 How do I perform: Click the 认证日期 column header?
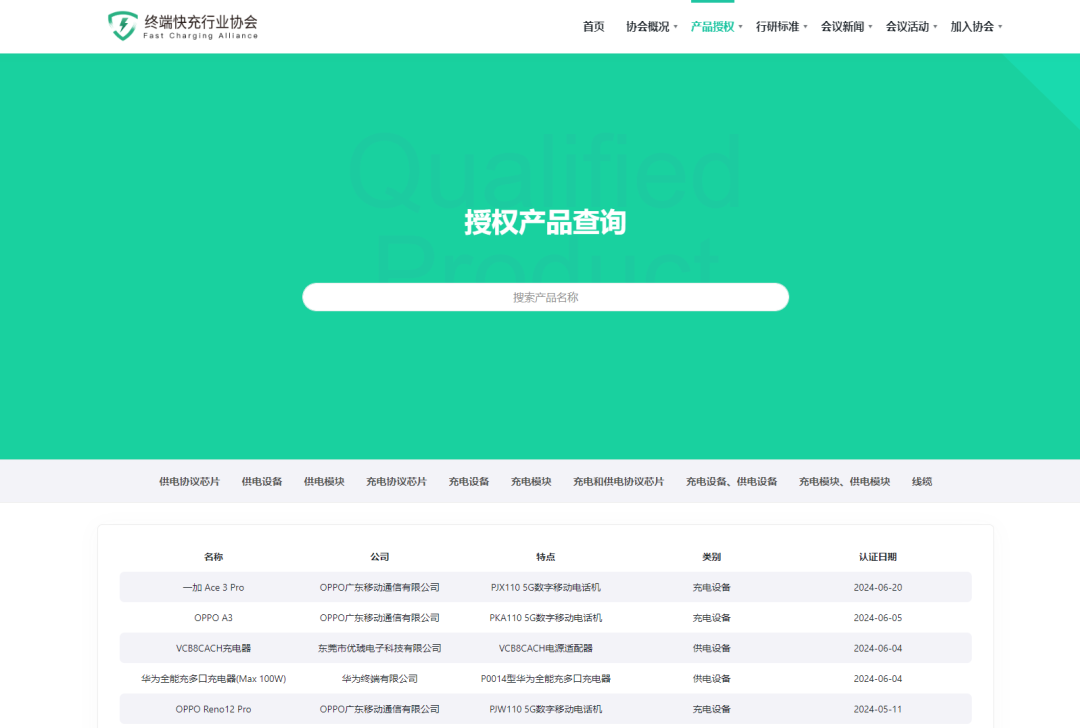click(x=878, y=557)
